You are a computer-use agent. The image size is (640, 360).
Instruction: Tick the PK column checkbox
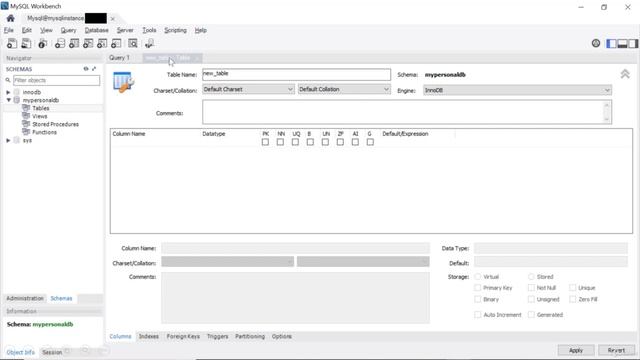tap(265, 142)
